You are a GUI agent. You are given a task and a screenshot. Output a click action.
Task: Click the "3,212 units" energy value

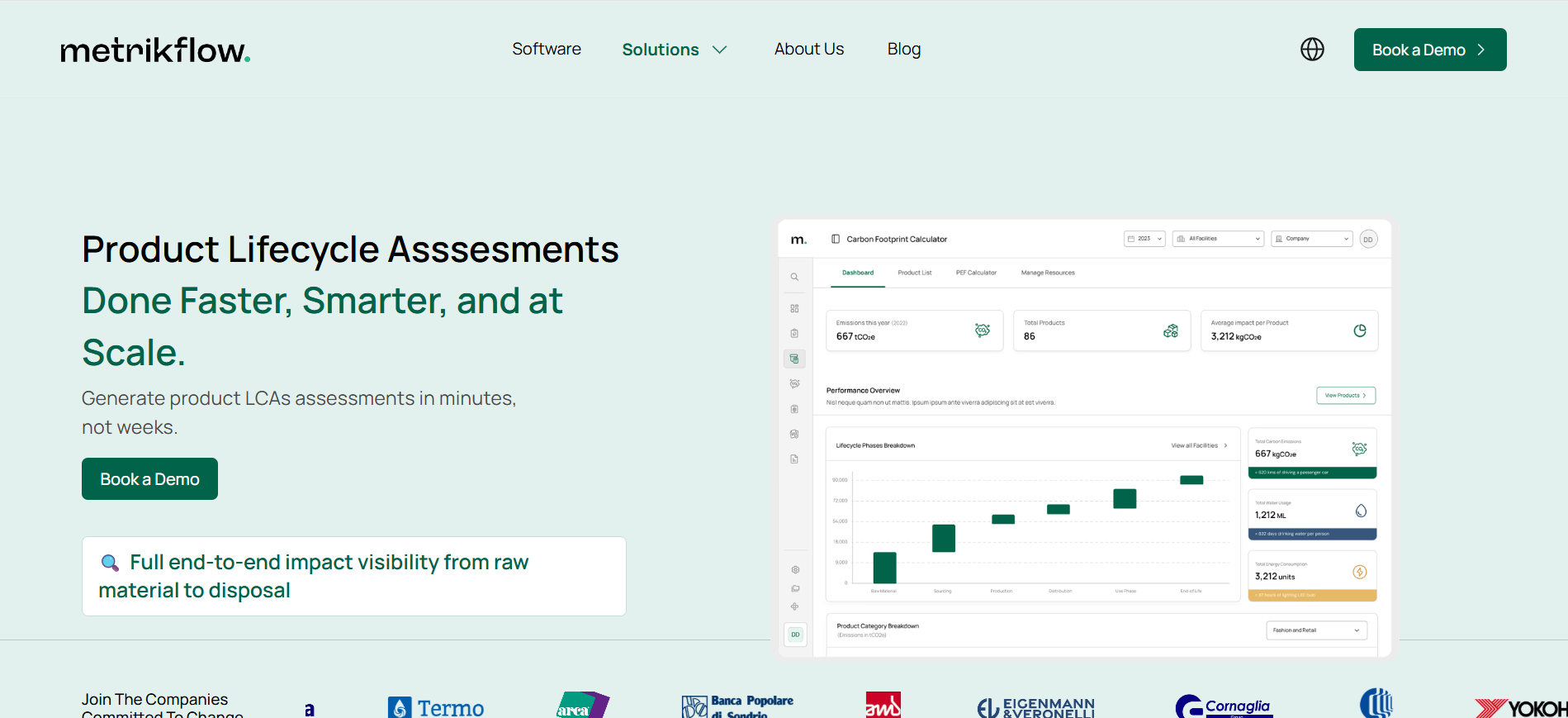click(x=1275, y=577)
